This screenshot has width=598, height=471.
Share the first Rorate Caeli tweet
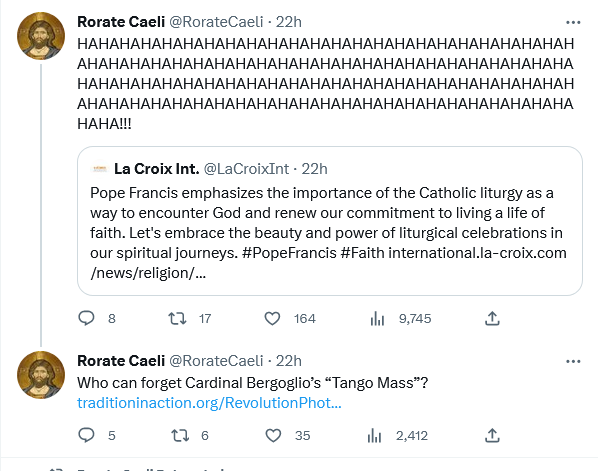(x=492, y=318)
